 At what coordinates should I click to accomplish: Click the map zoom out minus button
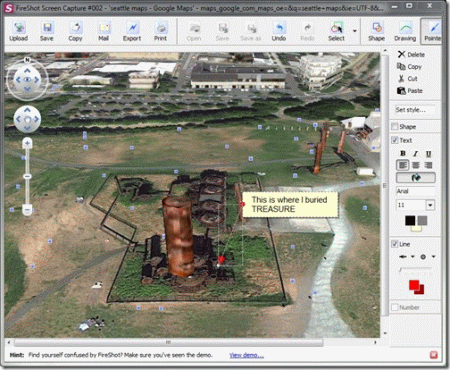[x=27, y=210]
